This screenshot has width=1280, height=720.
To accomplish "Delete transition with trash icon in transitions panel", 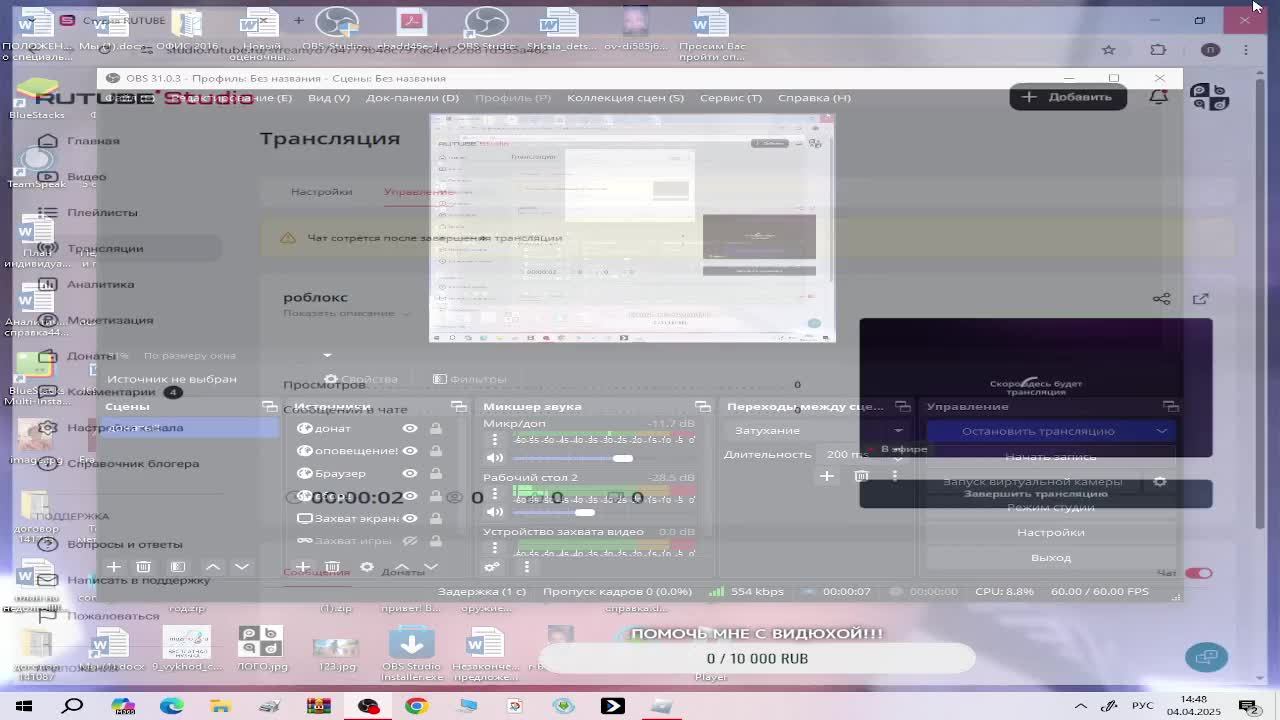I will (x=861, y=476).
